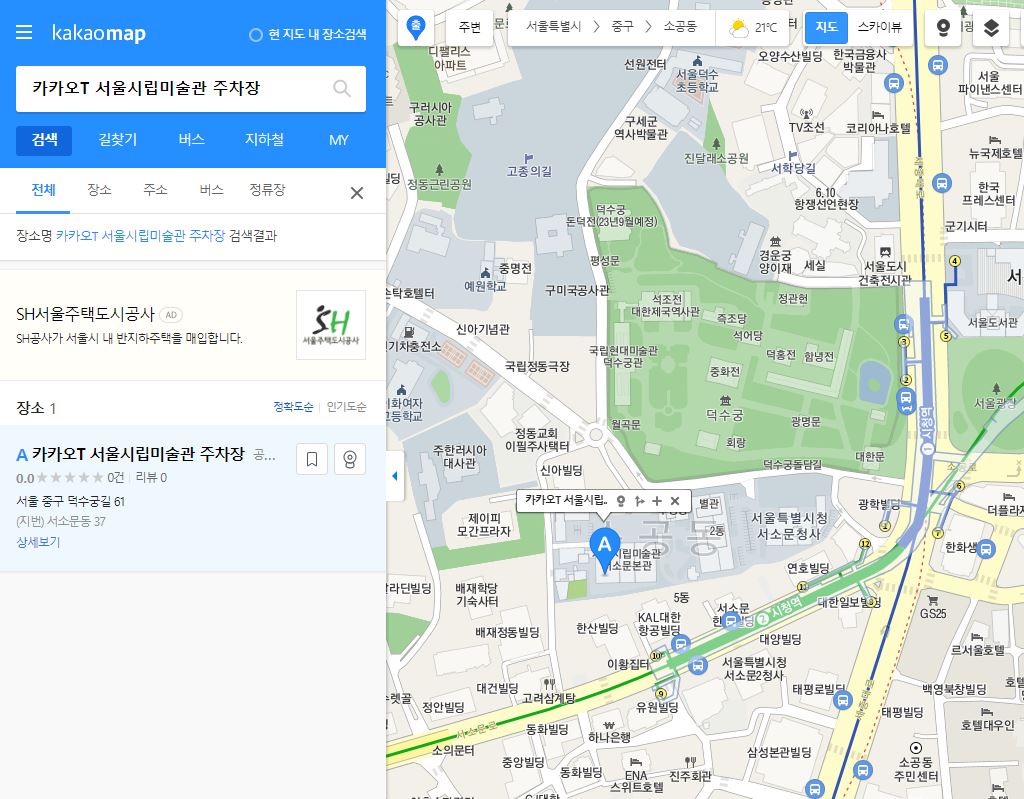Click the 서울특별시청 서소문청사 label

(x=789, y=527)
